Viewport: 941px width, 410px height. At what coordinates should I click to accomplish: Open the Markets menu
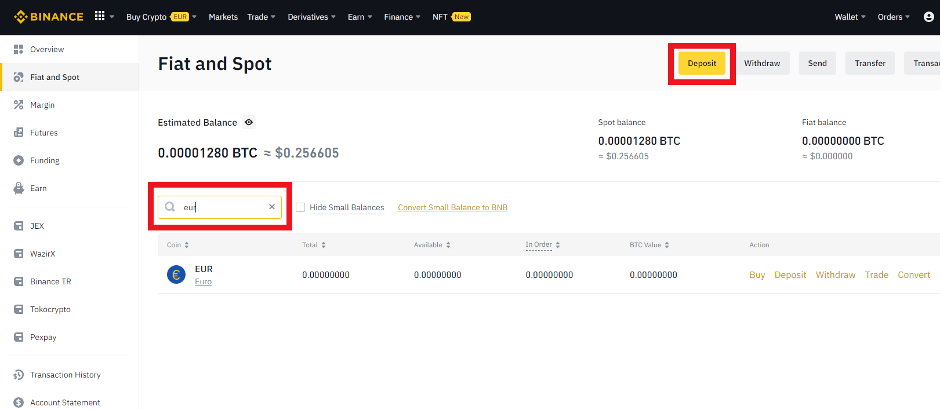(x=223, y=17)
